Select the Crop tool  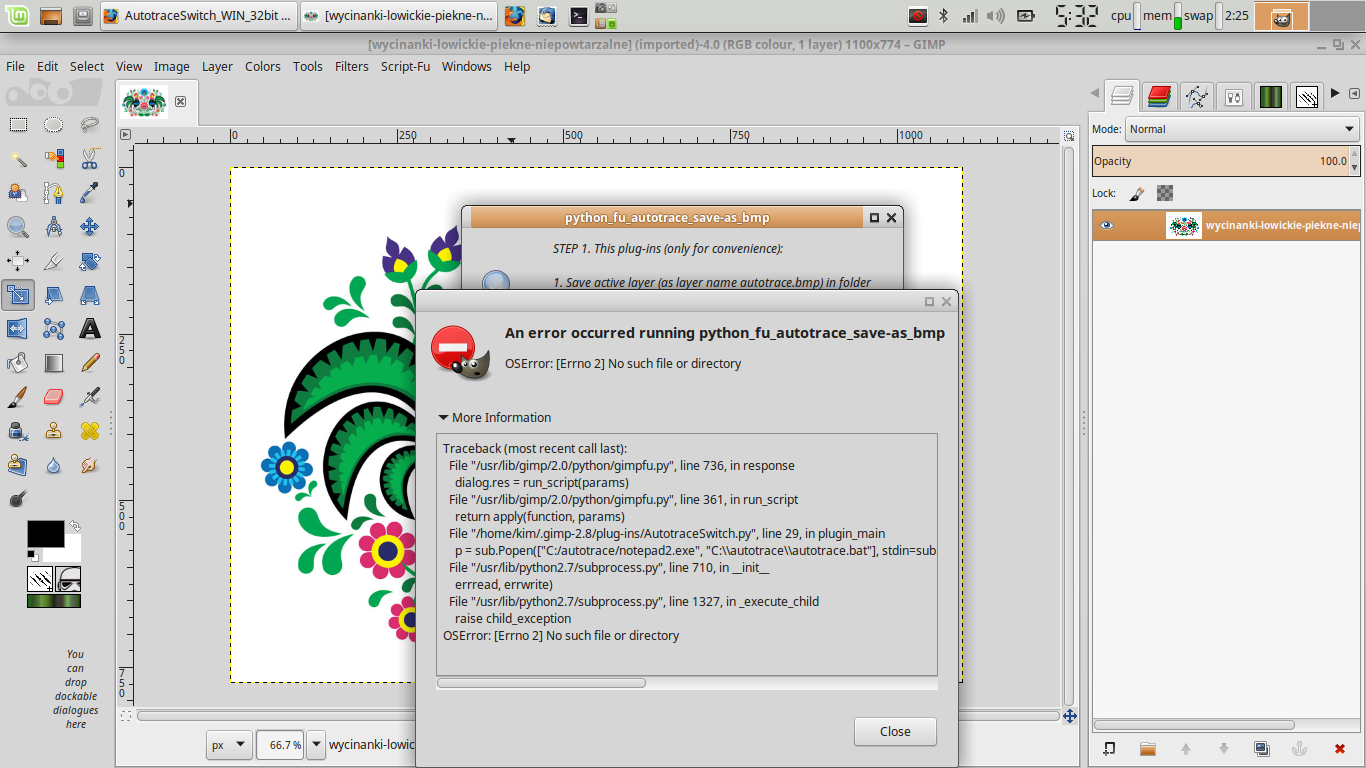click(54, 261)
